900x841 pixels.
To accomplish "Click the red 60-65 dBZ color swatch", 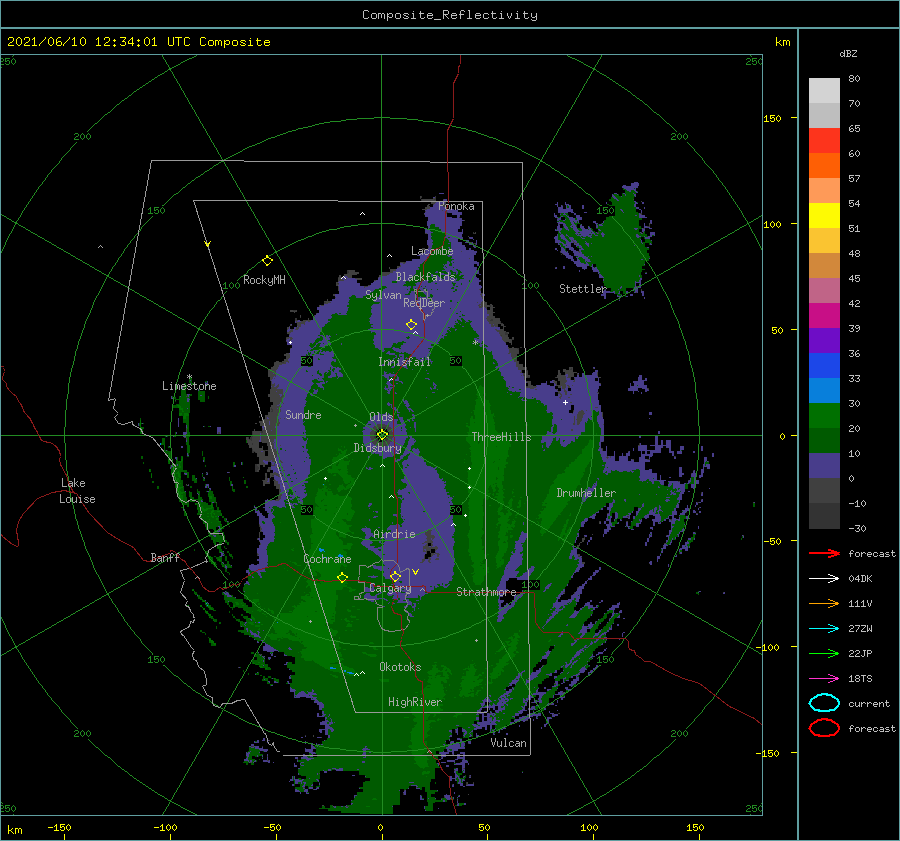I will pos(824,141).
